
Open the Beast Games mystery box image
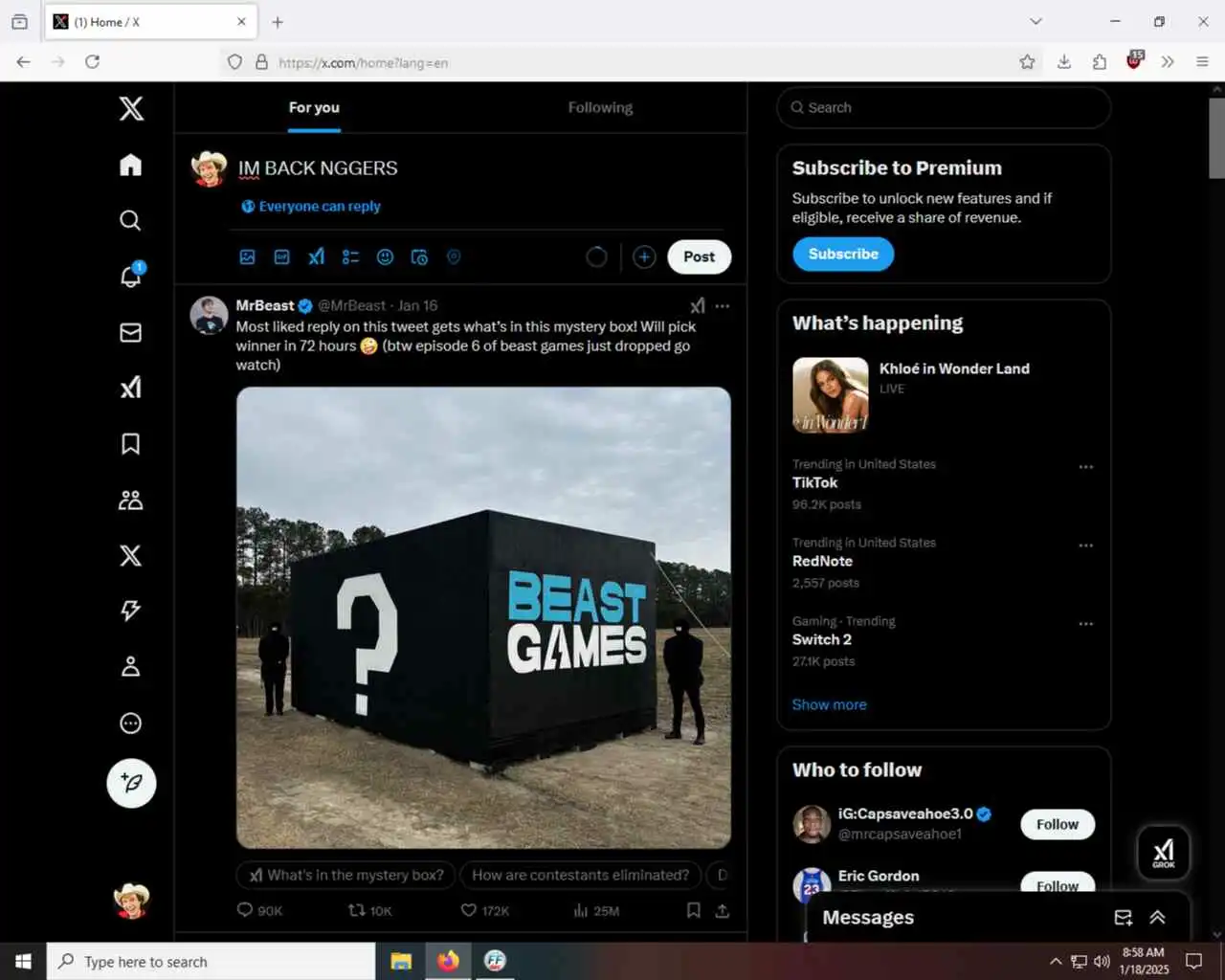coord(483,617)
